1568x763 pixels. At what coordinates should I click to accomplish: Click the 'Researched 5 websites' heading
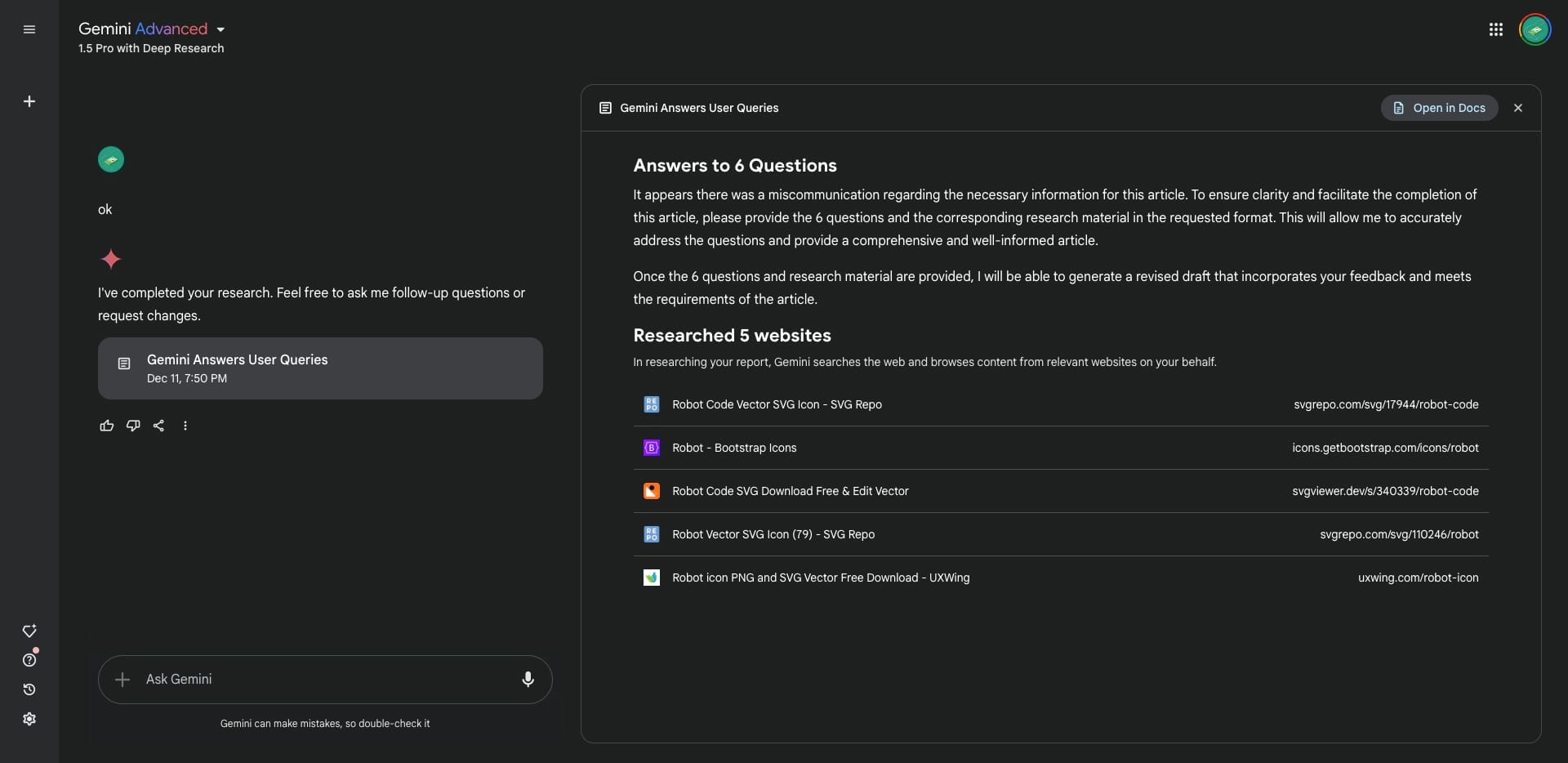tap(732, 335)
